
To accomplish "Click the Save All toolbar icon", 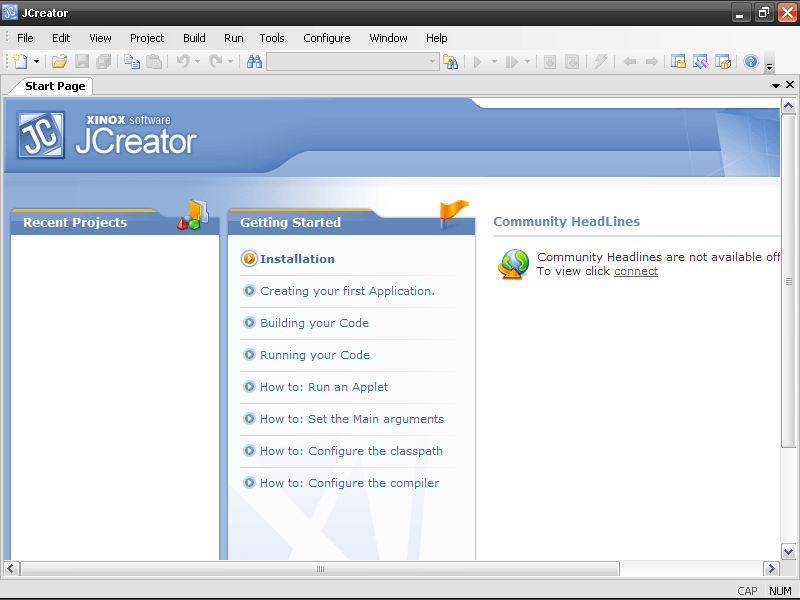I will (104, 62).
